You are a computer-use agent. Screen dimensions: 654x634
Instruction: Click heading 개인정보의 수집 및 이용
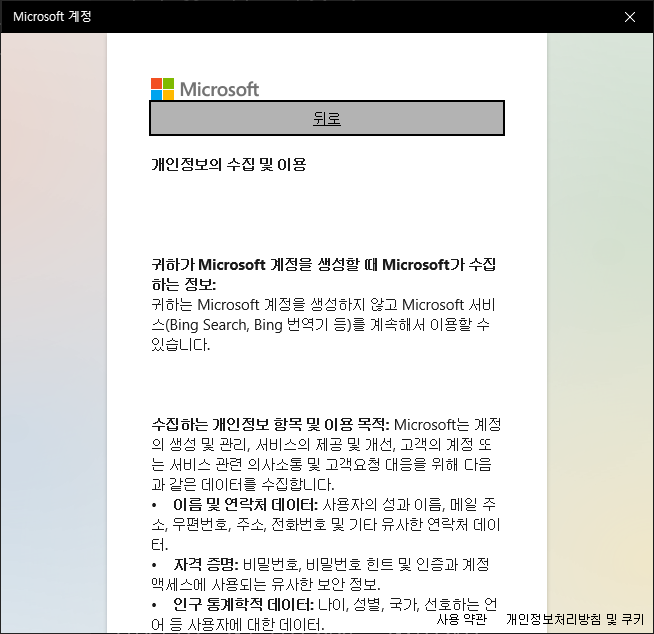coord(229,164)
